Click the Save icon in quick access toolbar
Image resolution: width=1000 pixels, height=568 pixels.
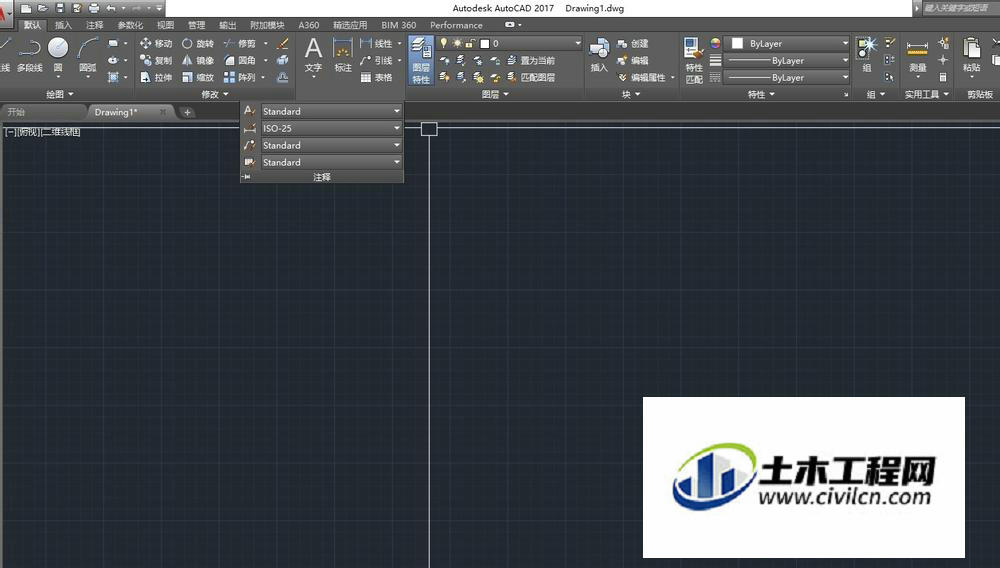click(x=60, y=8)
